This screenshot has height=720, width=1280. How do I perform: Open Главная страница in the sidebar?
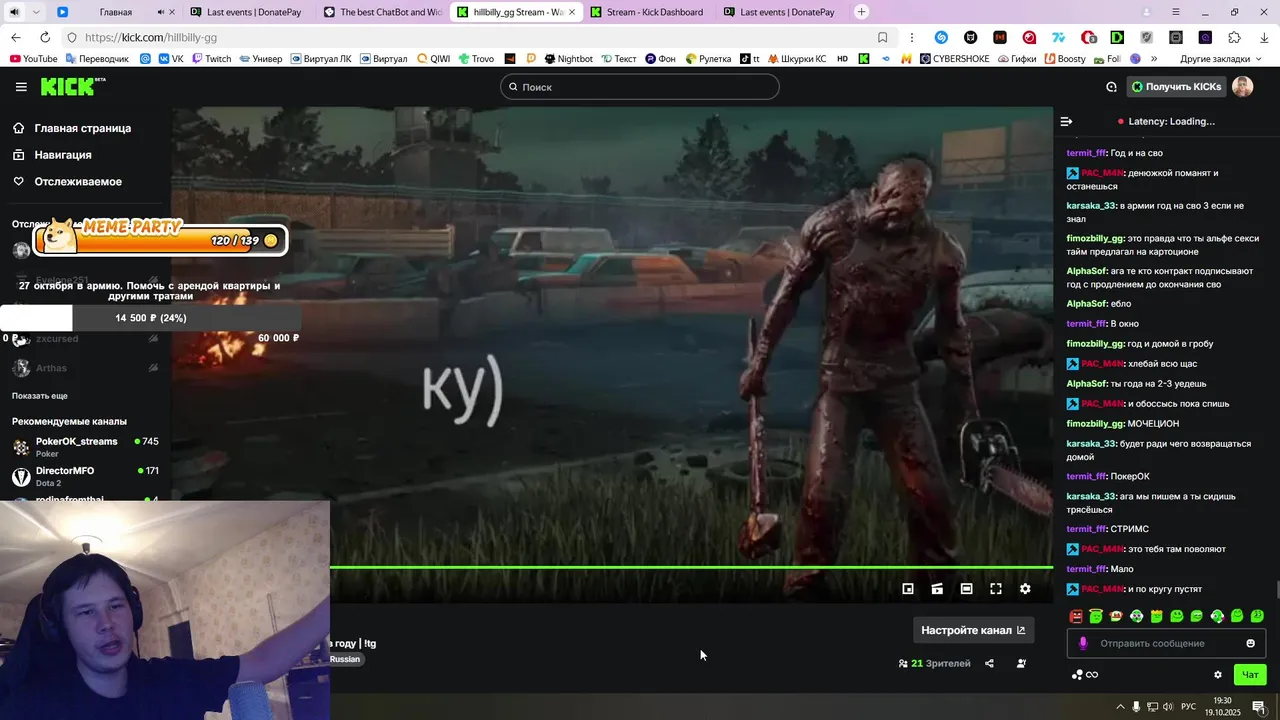pyautogui.click(x=82, y=128)
